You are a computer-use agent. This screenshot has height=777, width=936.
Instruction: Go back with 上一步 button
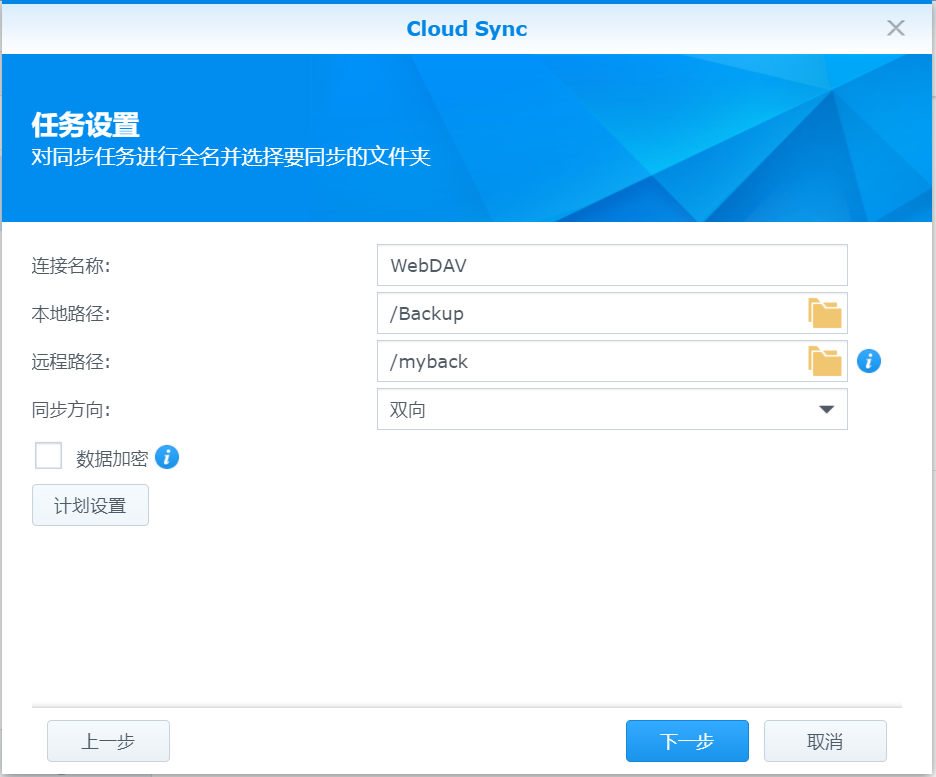[x=108, y=741]
